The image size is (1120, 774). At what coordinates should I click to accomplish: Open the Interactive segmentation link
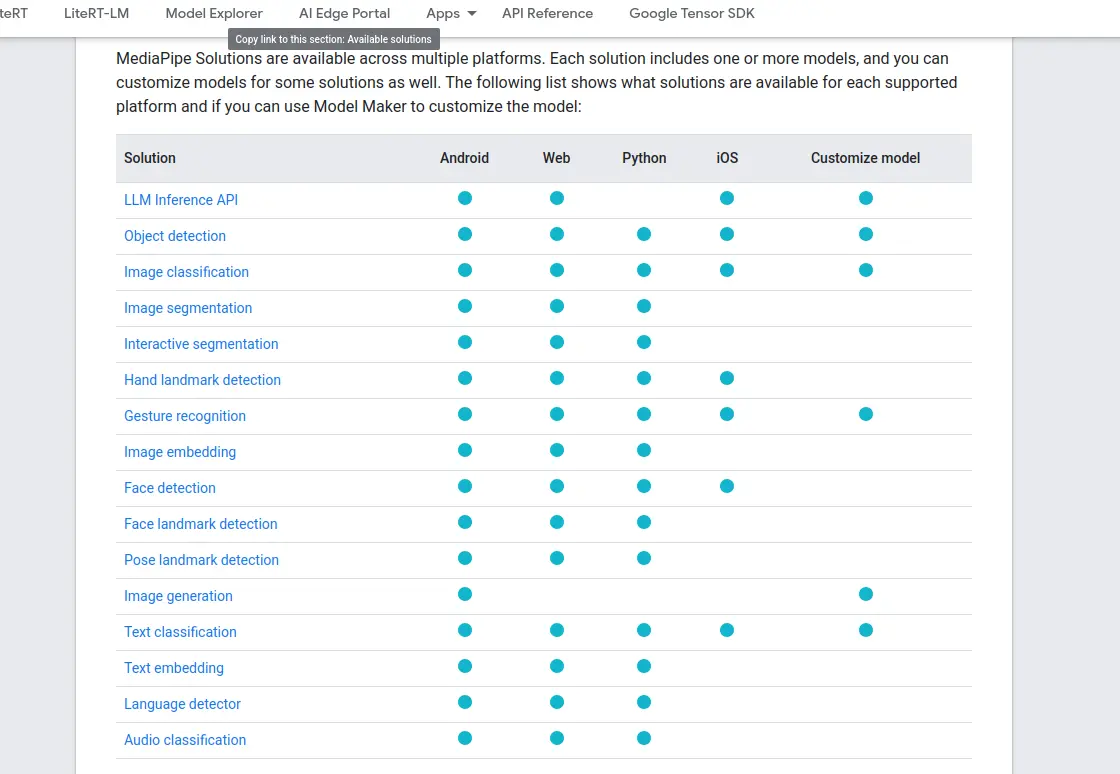201,344
